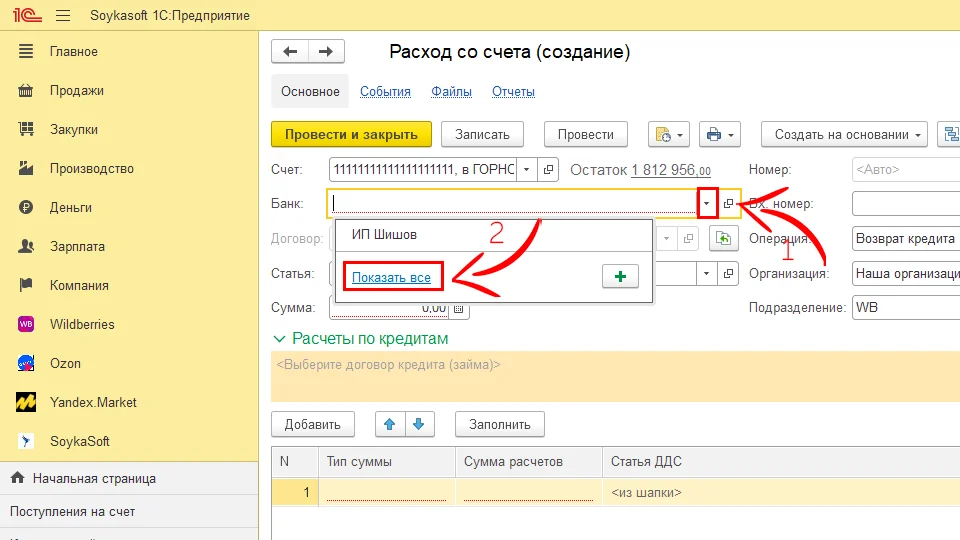Viewport: 960px width, 540px height.
Task: Click Провести и закрыть button
Action: point(351,135)
